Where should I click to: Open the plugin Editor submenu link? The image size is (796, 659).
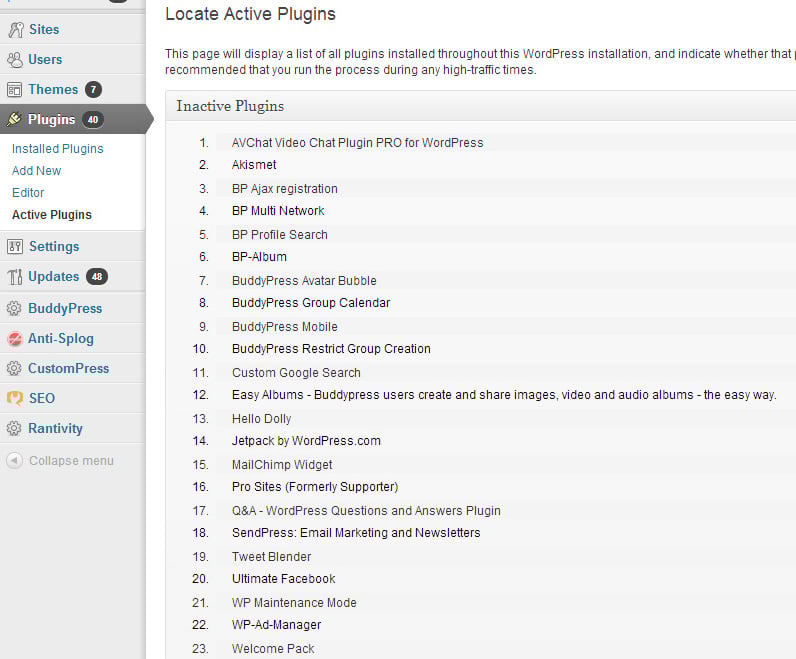tap(28, 193)
